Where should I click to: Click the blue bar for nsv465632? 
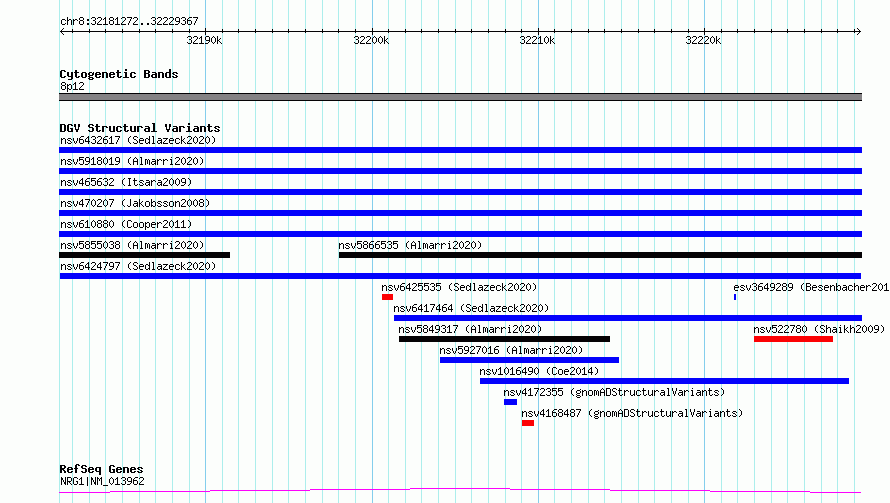click(460, 192)
